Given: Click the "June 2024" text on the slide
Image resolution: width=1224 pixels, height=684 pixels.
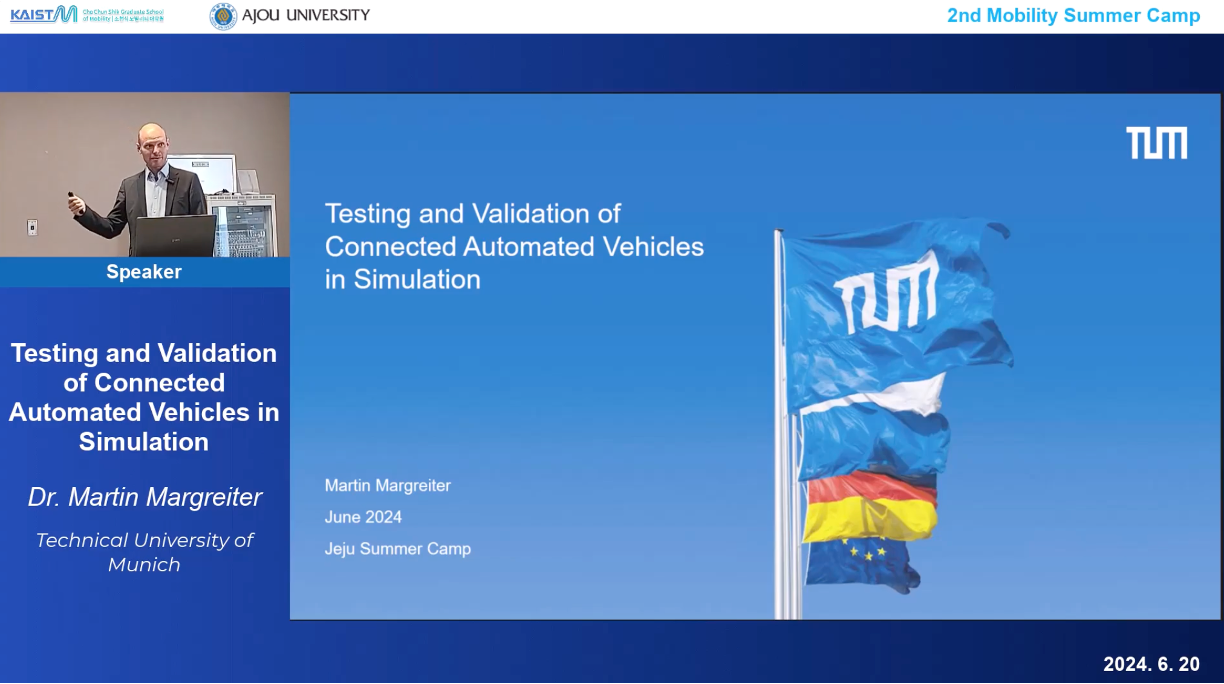Looking at the screenshot, I should 363,517.
